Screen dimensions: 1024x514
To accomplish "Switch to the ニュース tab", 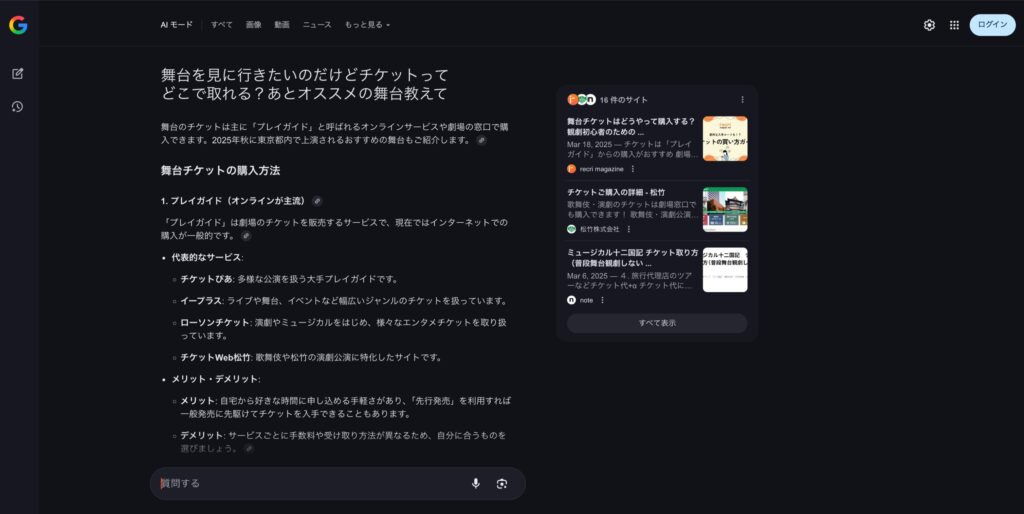I will coord(317,24).
